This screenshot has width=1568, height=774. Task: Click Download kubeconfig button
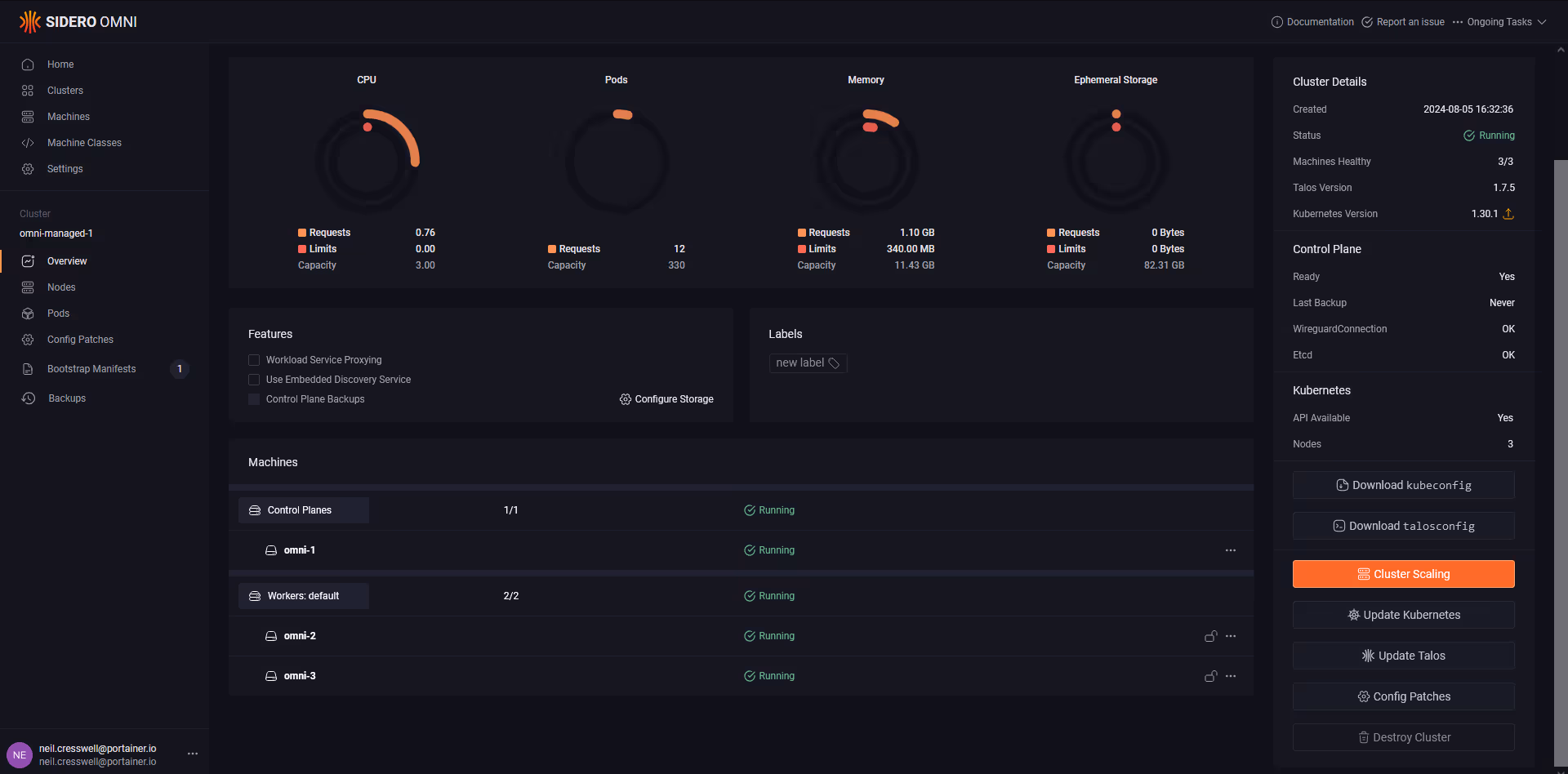pyautogui.click(x=1403, y=485)
